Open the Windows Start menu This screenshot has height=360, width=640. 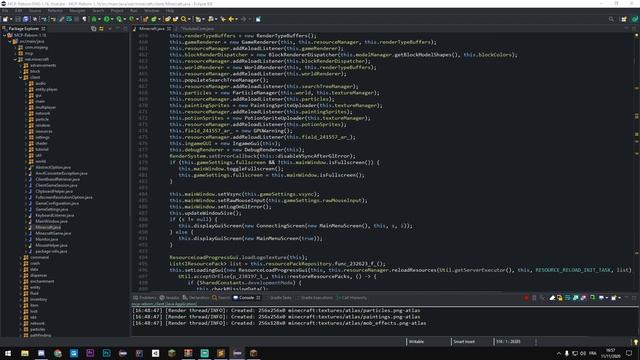pos(8,353)
